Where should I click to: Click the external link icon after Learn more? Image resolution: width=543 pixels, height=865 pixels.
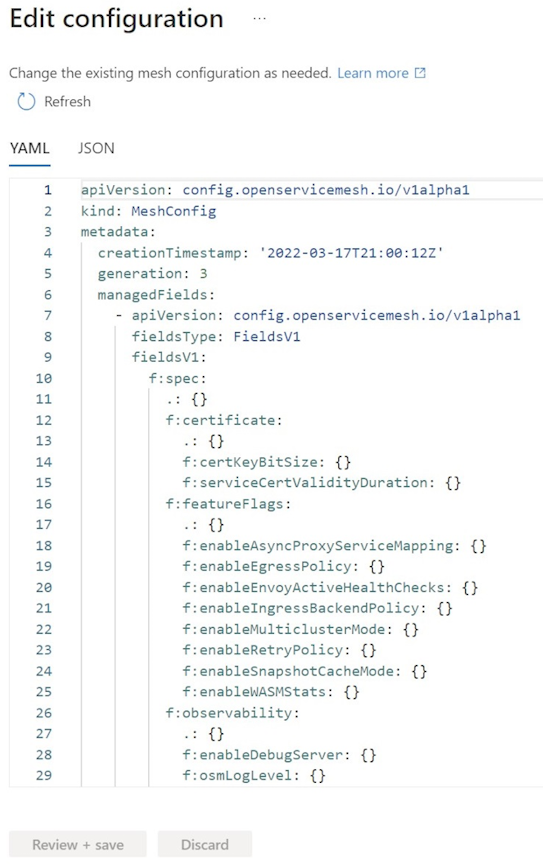(420, 73)
